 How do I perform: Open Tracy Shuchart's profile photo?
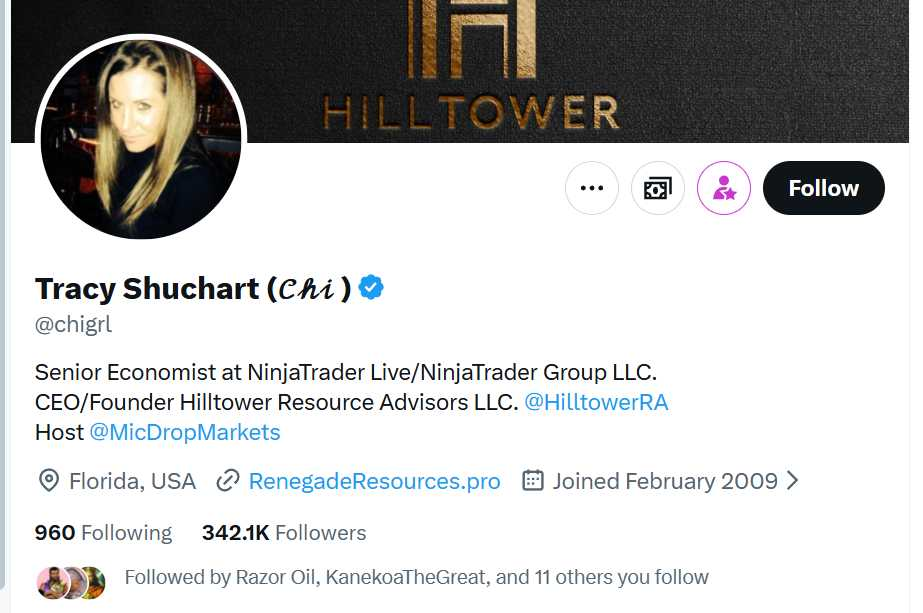pyautogui.click(x=141, y=140)
